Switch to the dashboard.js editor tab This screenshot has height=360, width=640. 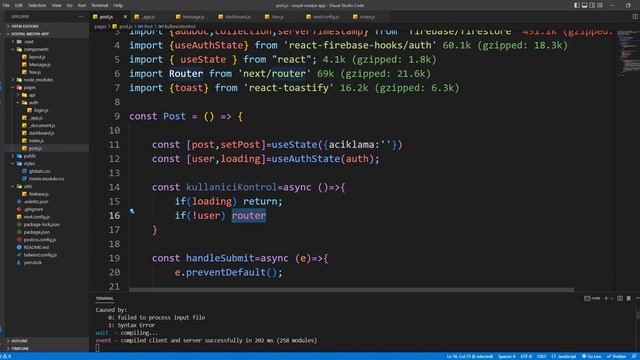[238, 17]
